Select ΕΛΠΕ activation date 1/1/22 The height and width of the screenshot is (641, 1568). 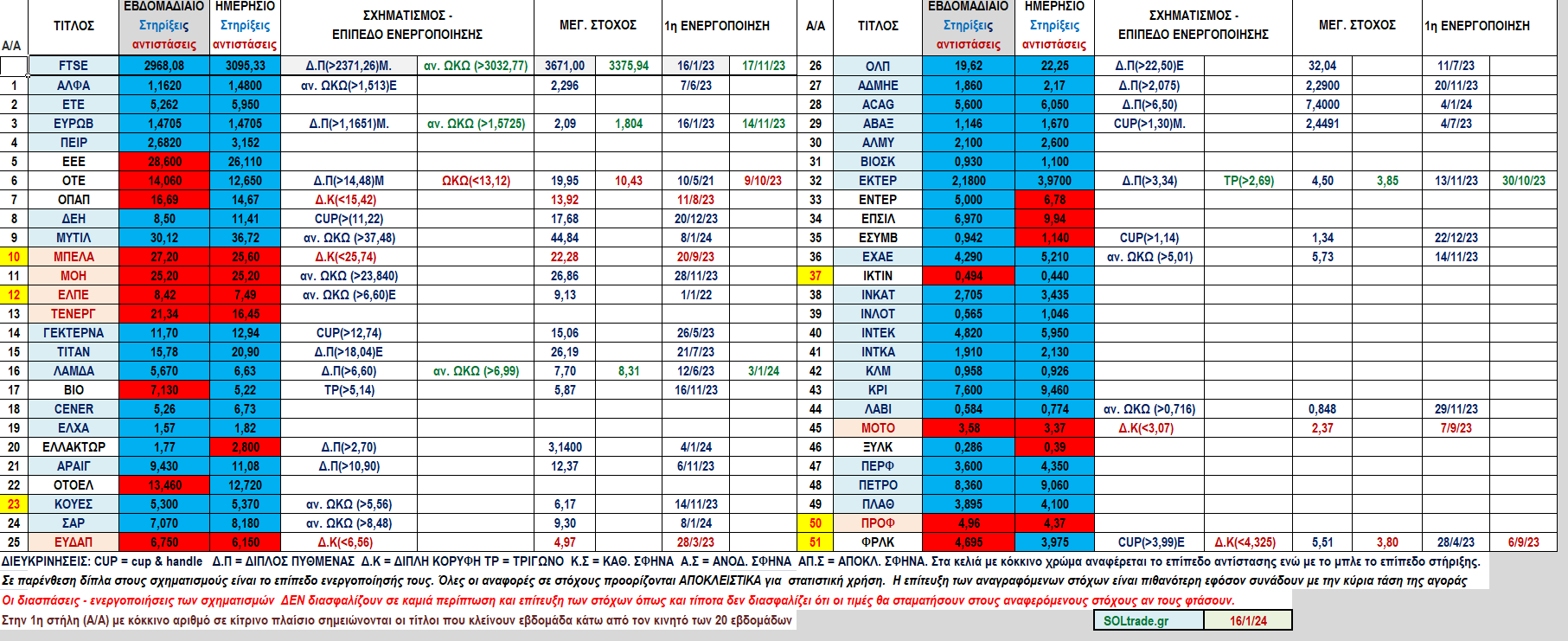696,295
